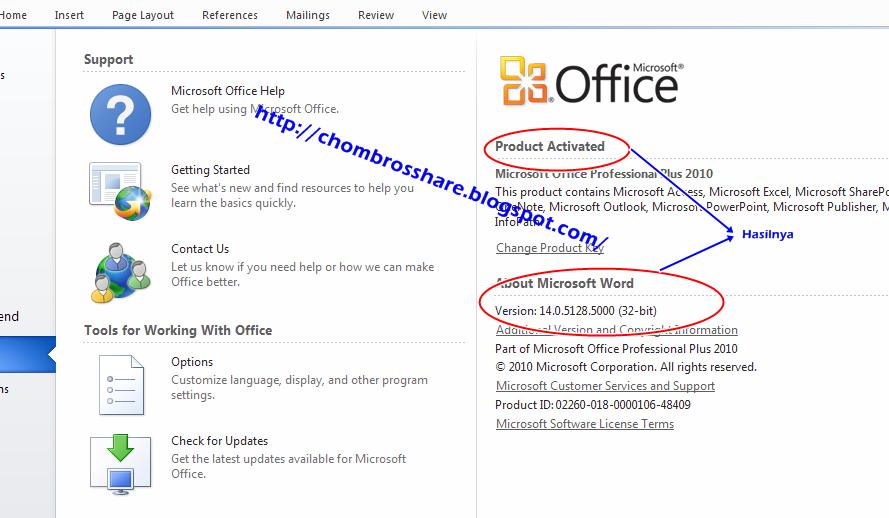Viewport: 889px width, 518px height.
Task: Click the Getting Started title text
Action: [210, 169]
